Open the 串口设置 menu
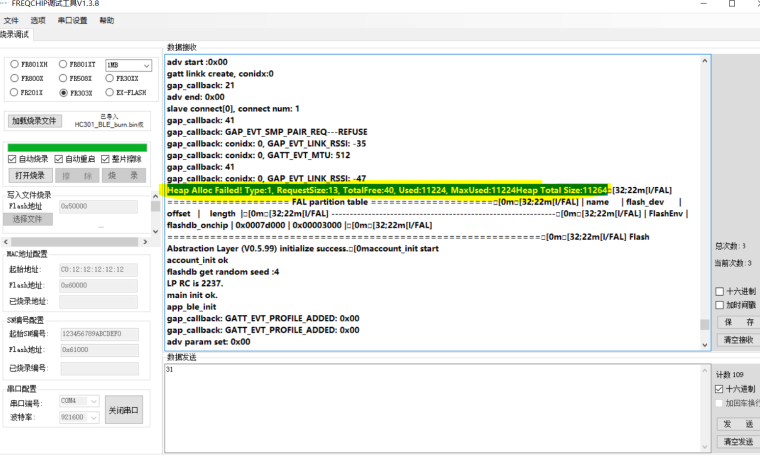Screen dimensions: 760x456 coord(71,20)
